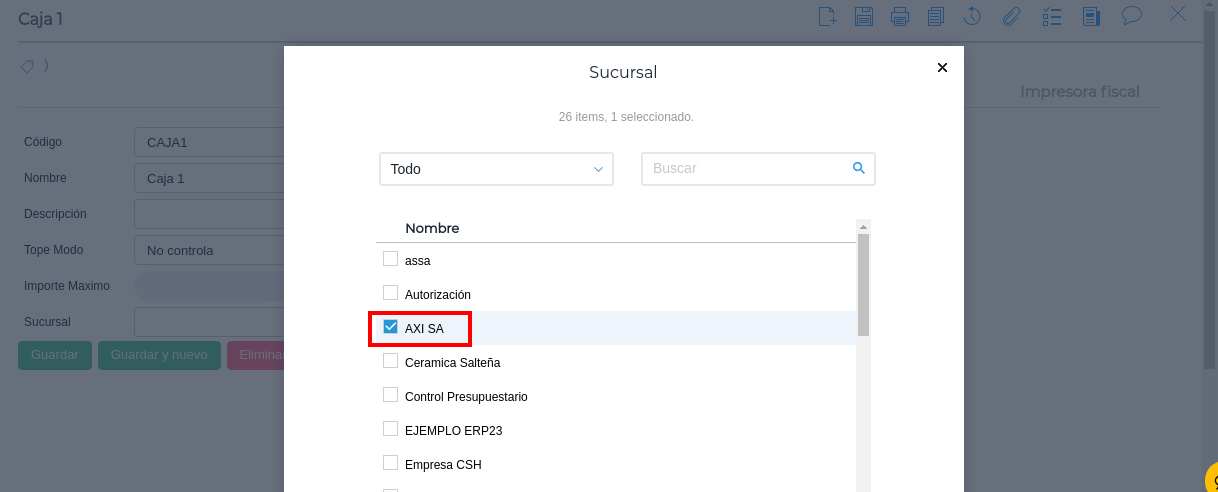Click the magnifier search icon in Buscar
This screenshot has width=1218, height=492.
[858, 168]
